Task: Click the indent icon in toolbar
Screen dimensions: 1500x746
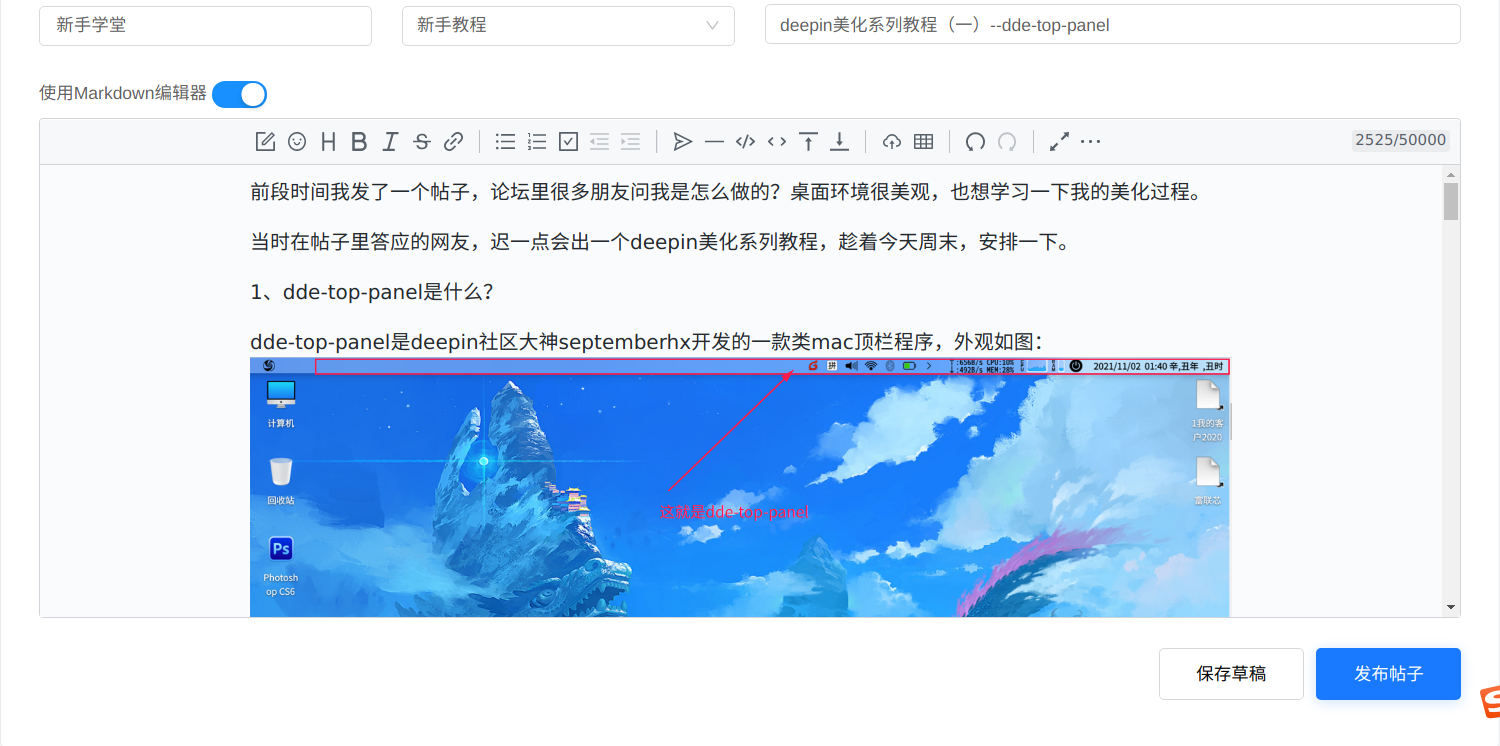Action: [630, 142]
